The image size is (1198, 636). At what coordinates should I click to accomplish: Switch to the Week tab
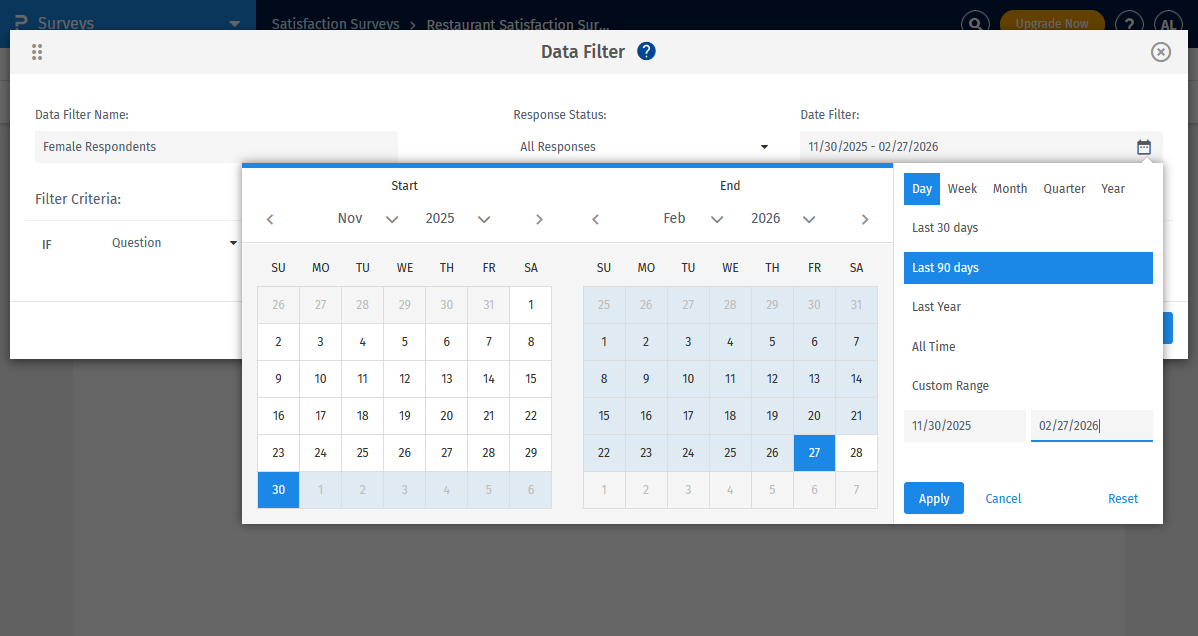(962, 188)
